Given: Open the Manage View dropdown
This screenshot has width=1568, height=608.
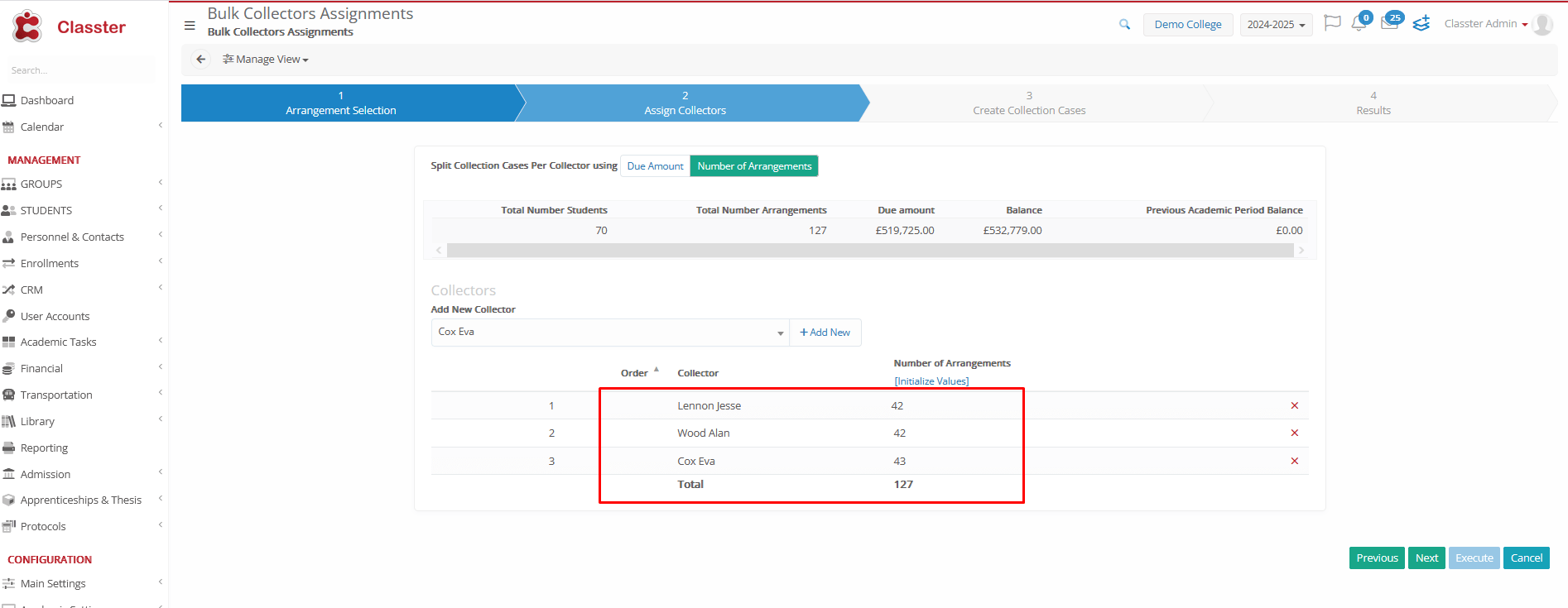Looking at the screenshot, I should (x=266, y=60).
